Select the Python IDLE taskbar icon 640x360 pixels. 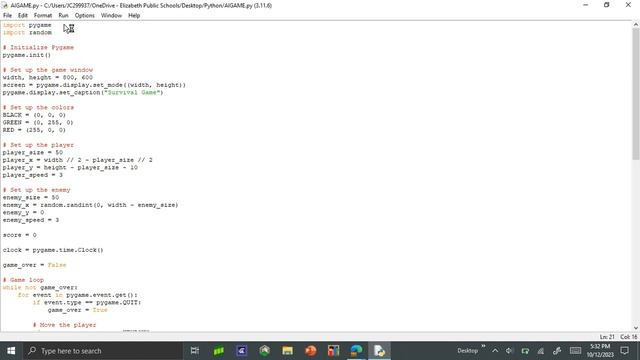379,351
